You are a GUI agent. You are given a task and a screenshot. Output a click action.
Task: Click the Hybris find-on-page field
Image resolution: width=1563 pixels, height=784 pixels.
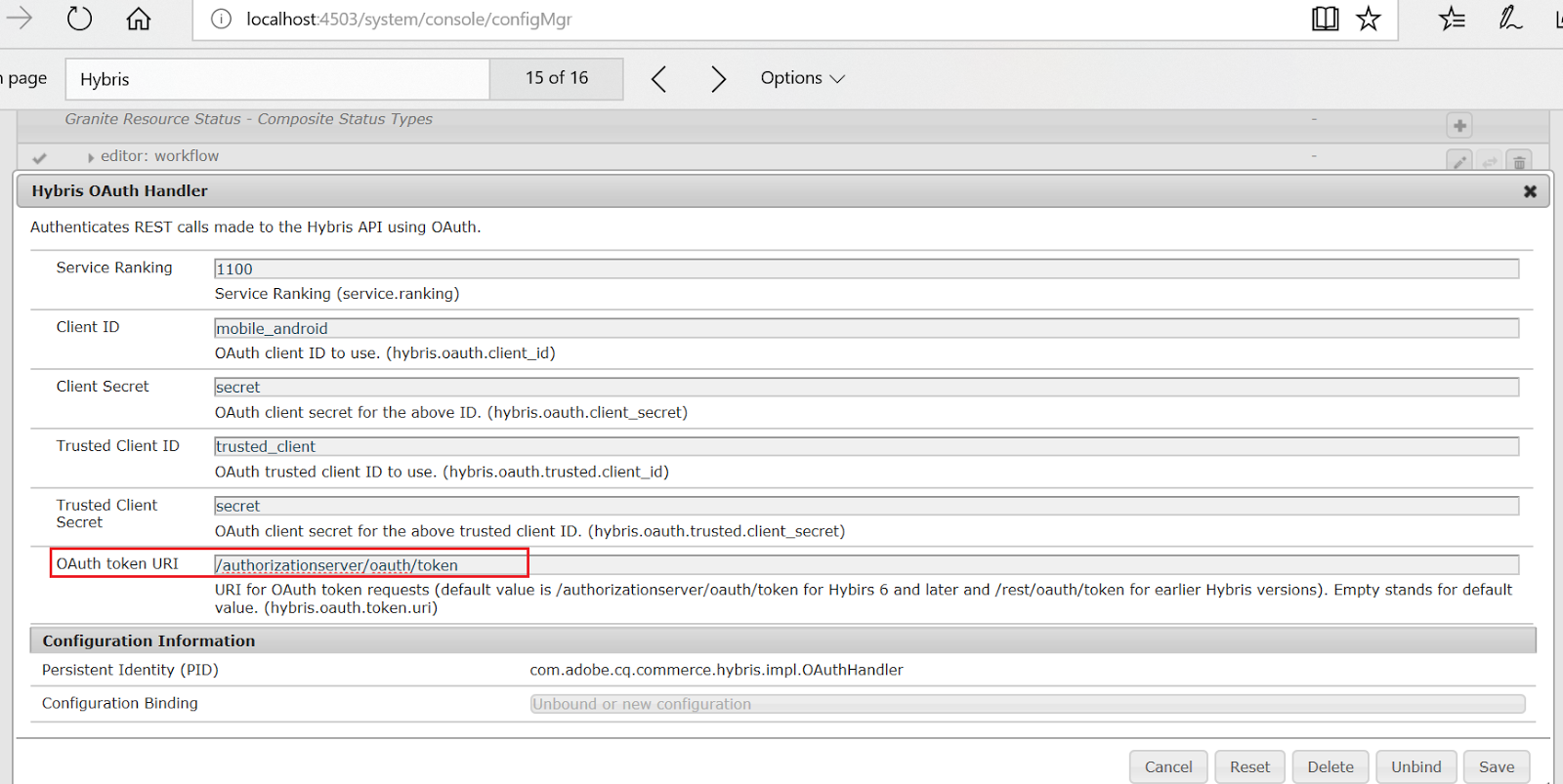277,79
